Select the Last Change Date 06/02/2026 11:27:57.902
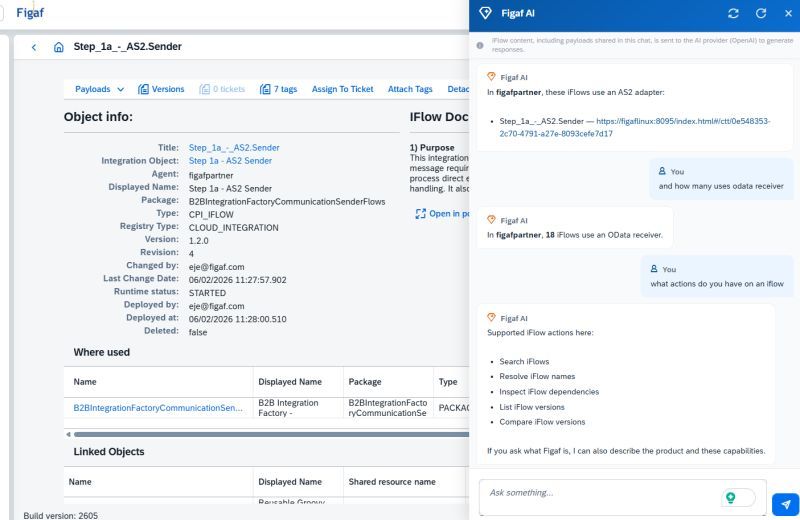The width and height of the screenshot is (800, 520). coord(237,280)
